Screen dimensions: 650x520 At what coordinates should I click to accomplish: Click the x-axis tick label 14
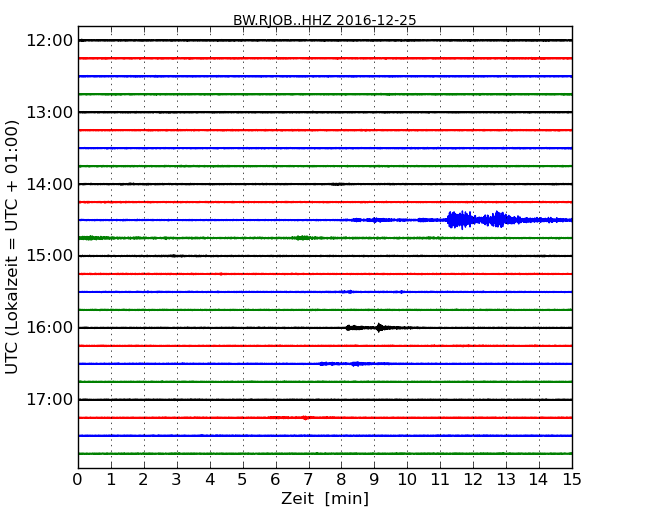(x=539, y=480)
